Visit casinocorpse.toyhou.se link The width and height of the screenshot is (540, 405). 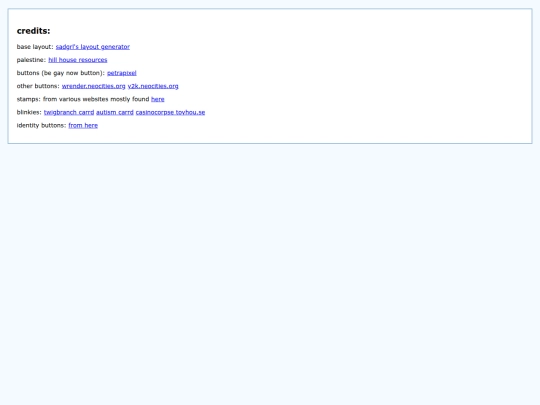point(170,112)
